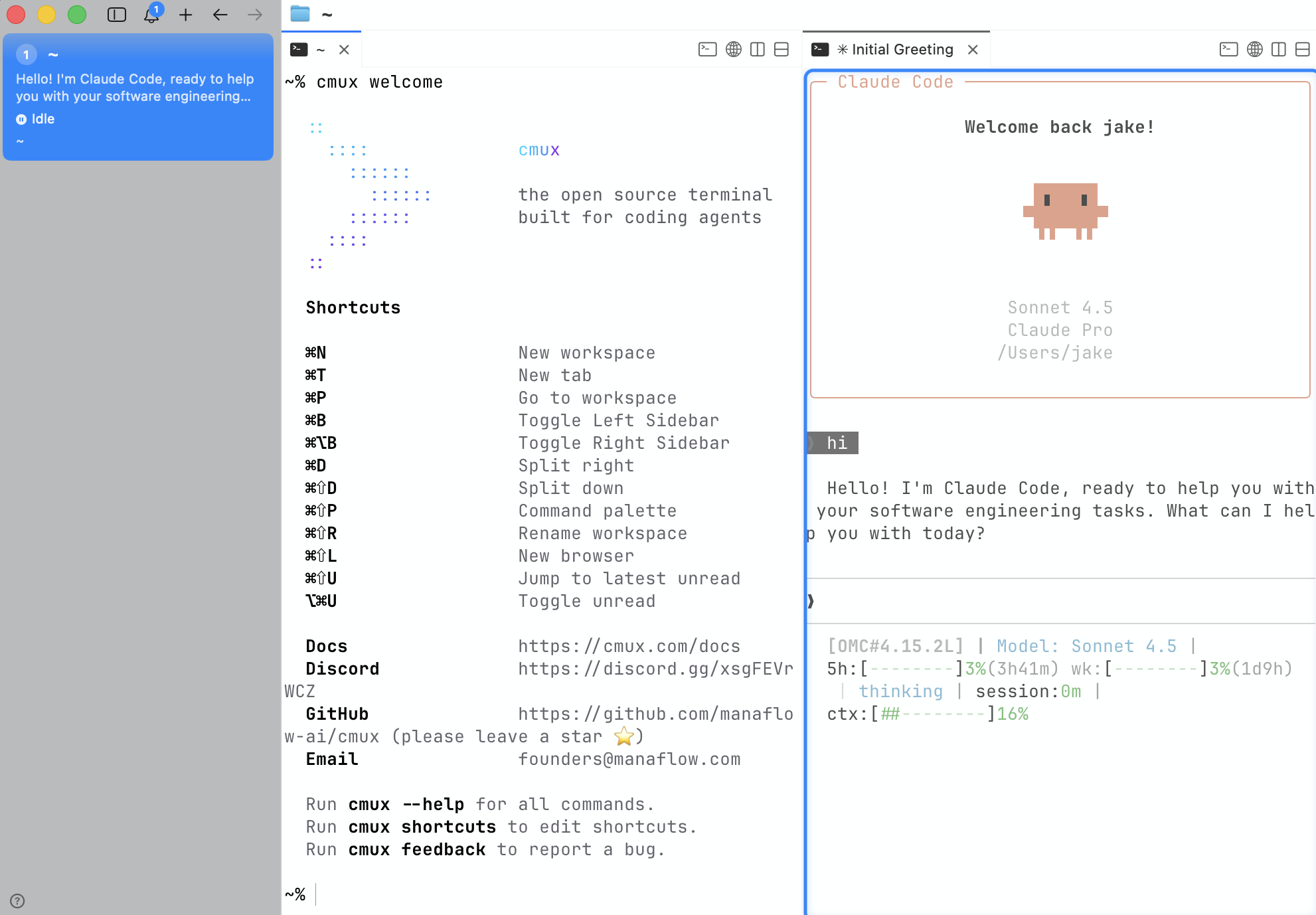
Task: Click the "Welcome back jake!" heading
Action: tap(1060, 127)
